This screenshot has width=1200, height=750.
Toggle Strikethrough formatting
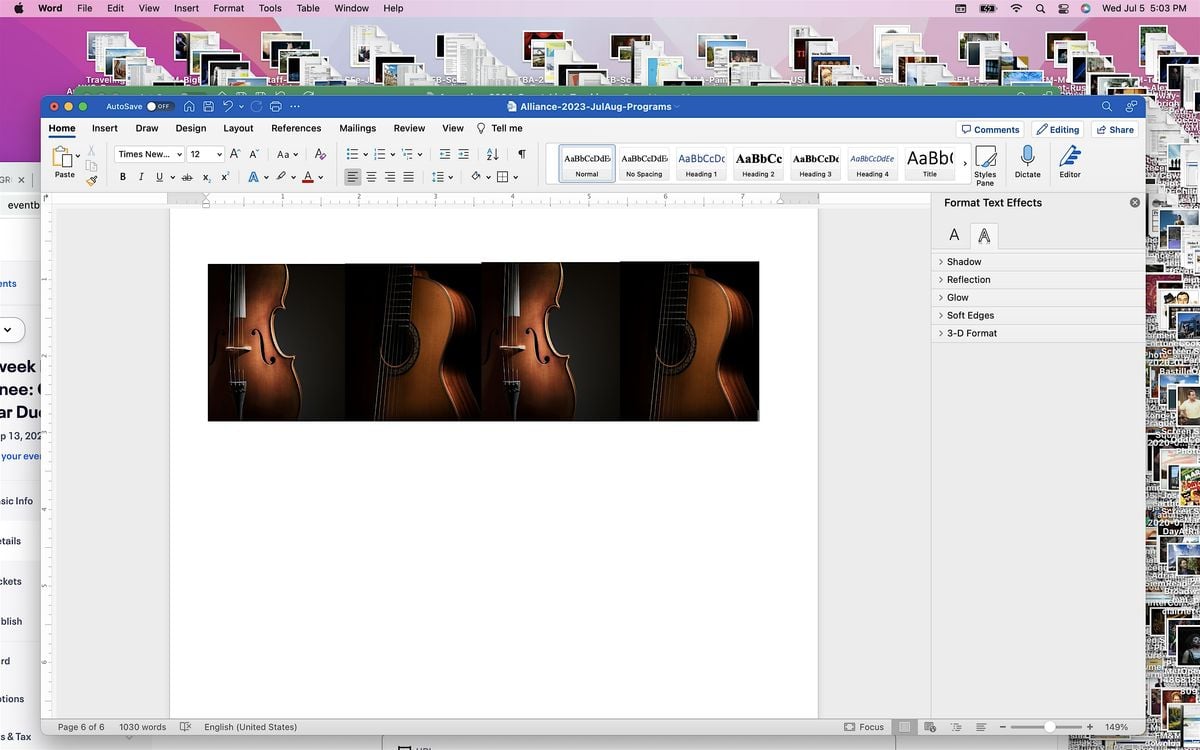[x=187, y=177]
